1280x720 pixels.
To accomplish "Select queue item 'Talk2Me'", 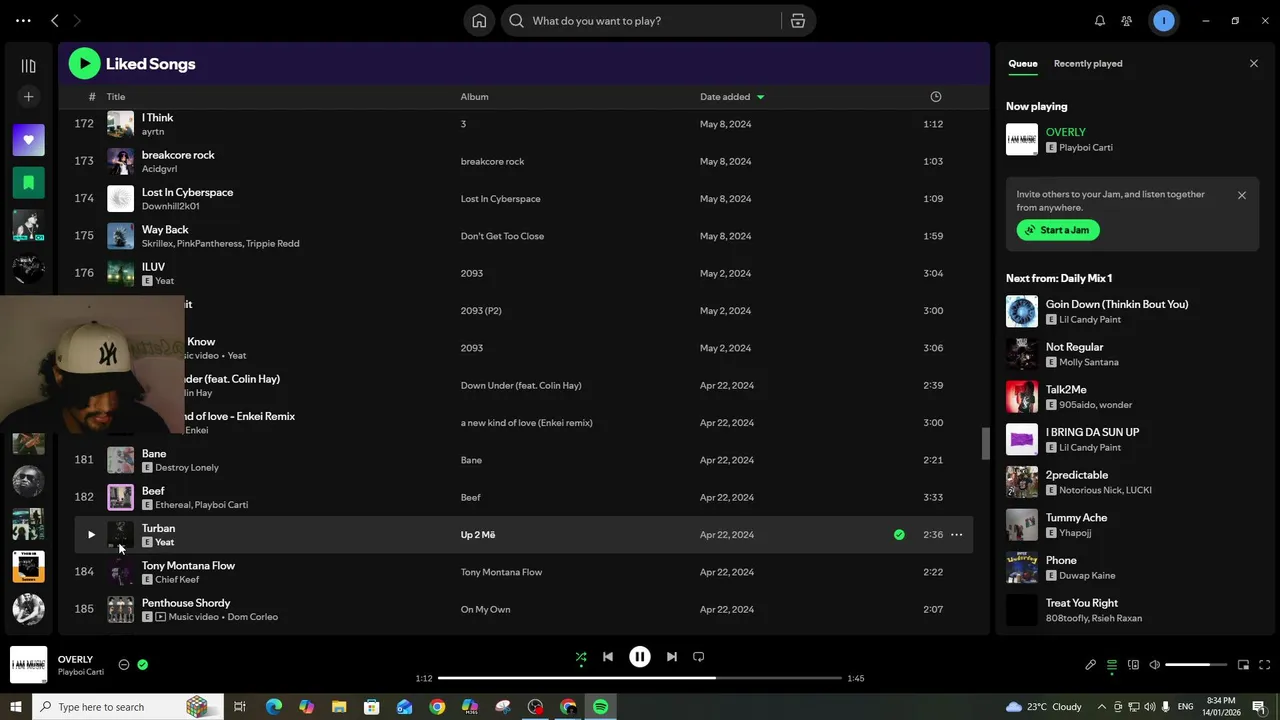I will point(1066,390).
